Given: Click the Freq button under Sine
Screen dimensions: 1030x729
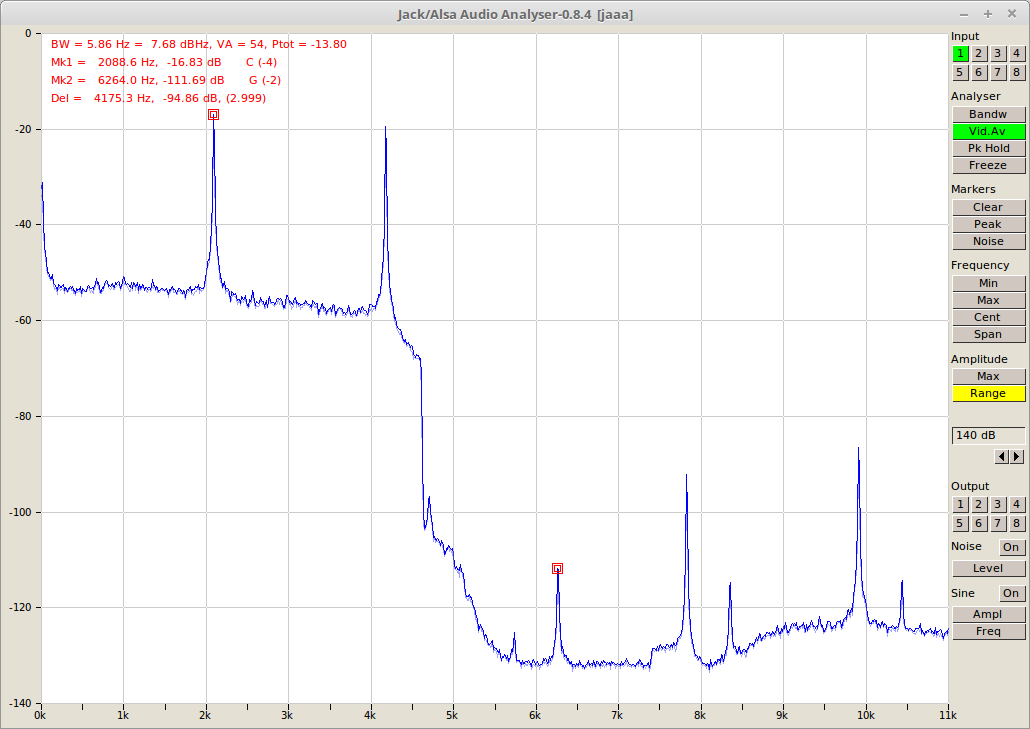Looking at the screenshot, I should [x=988, y=631].
